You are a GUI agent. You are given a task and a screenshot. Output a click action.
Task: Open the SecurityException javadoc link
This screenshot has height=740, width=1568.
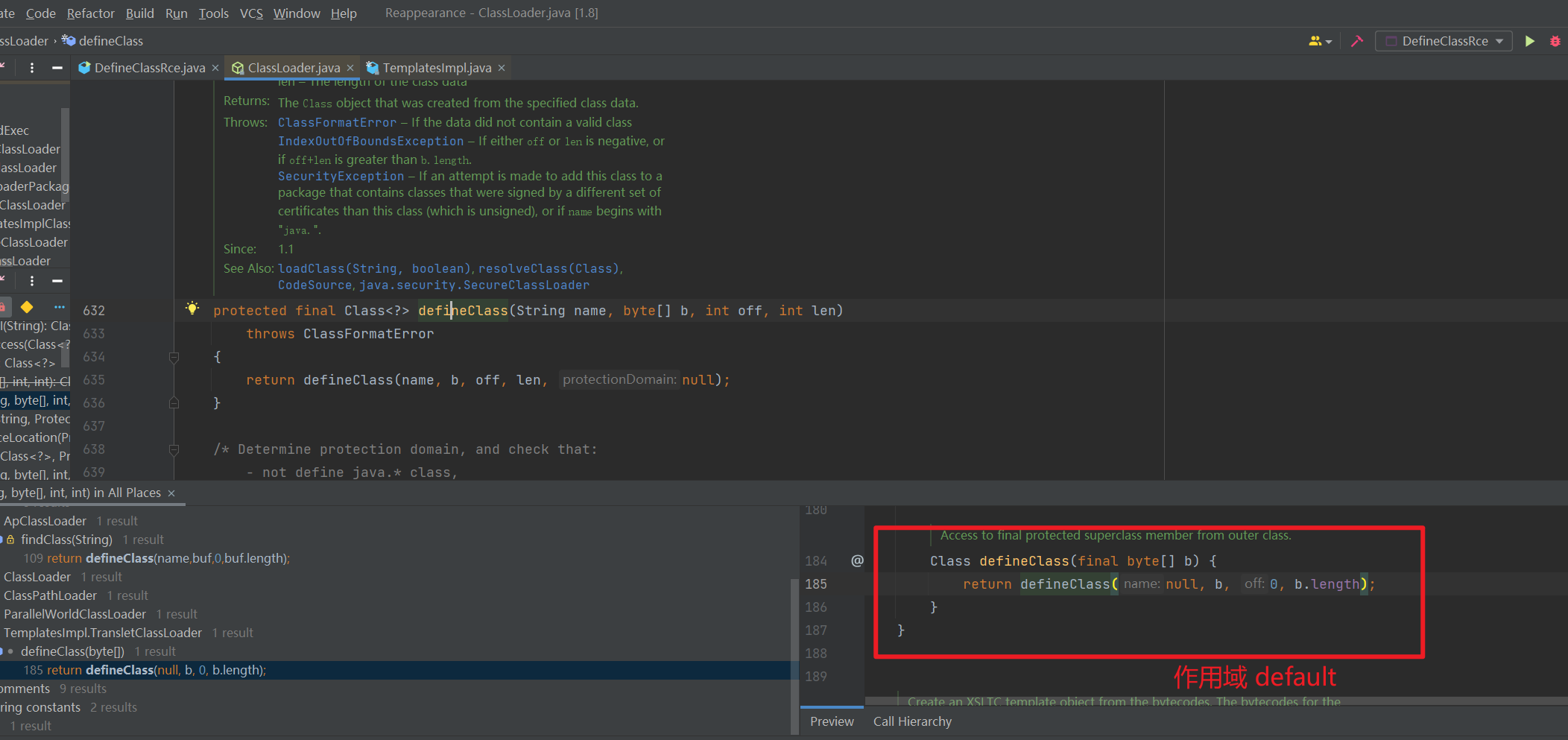point(341,176)
